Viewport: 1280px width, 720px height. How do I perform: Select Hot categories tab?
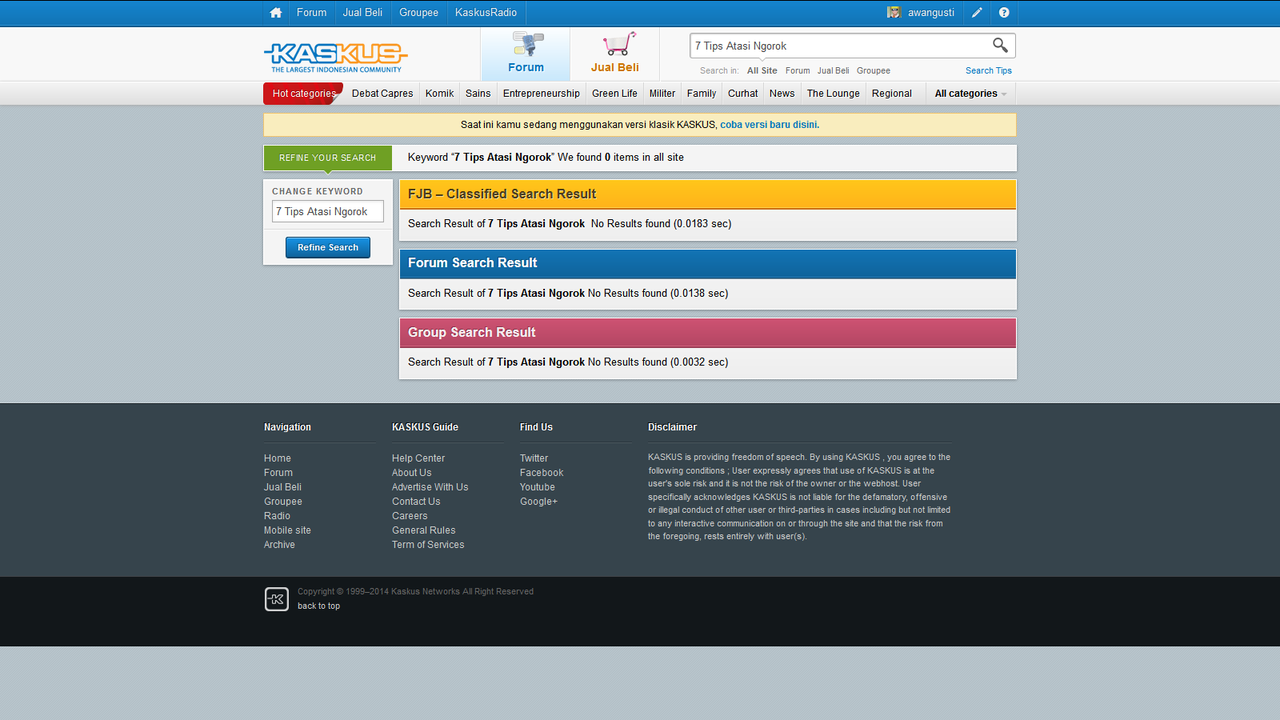click(303, 93)
